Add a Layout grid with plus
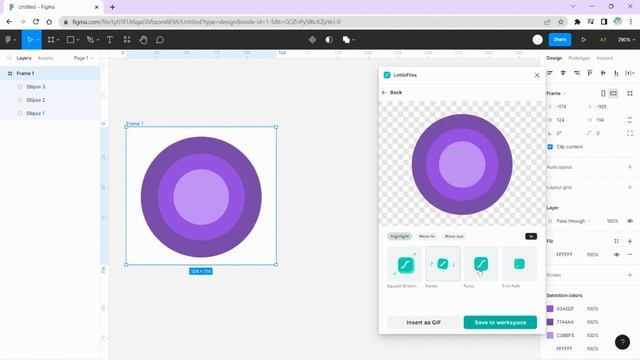The height and width of the screenshot is (360, 640). pyautogui.click(x=630, y=187)
